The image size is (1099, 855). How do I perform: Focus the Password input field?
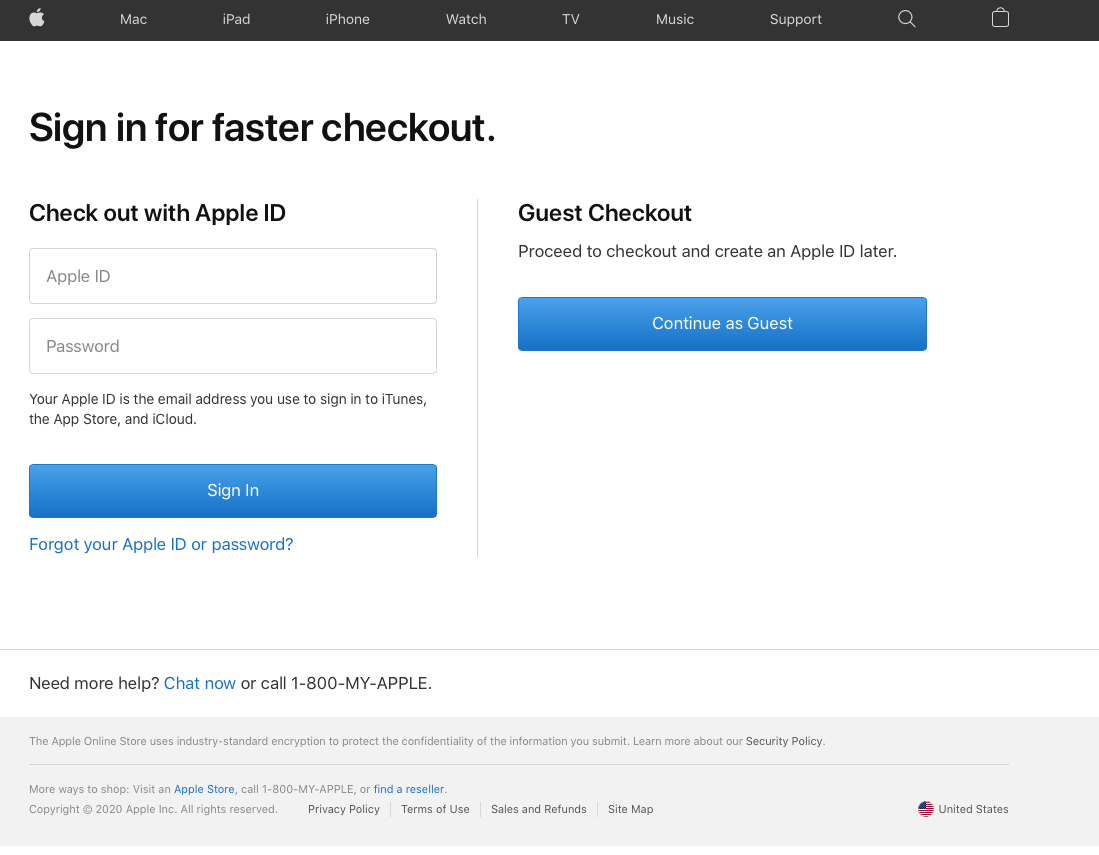(233, 346)
